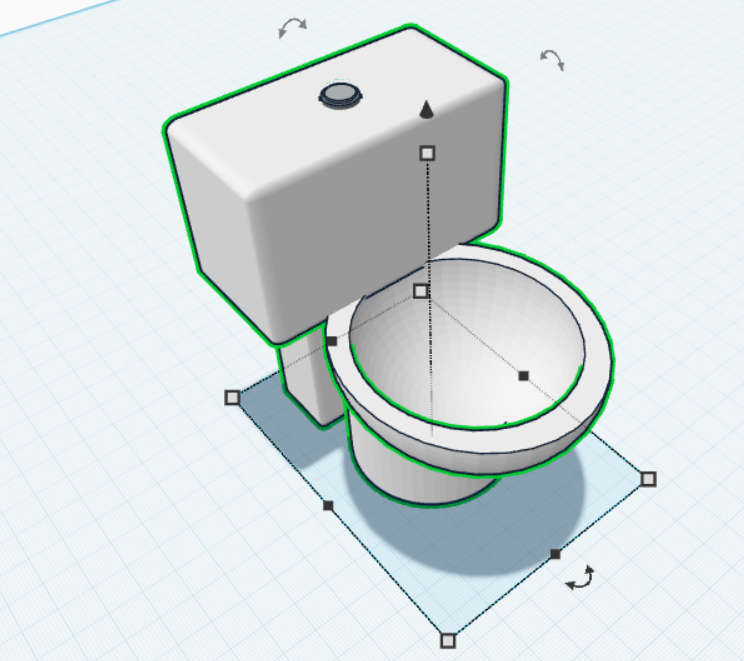
Task: Click the black midpoint handle on the front-left edge
Action: point(328,506)
